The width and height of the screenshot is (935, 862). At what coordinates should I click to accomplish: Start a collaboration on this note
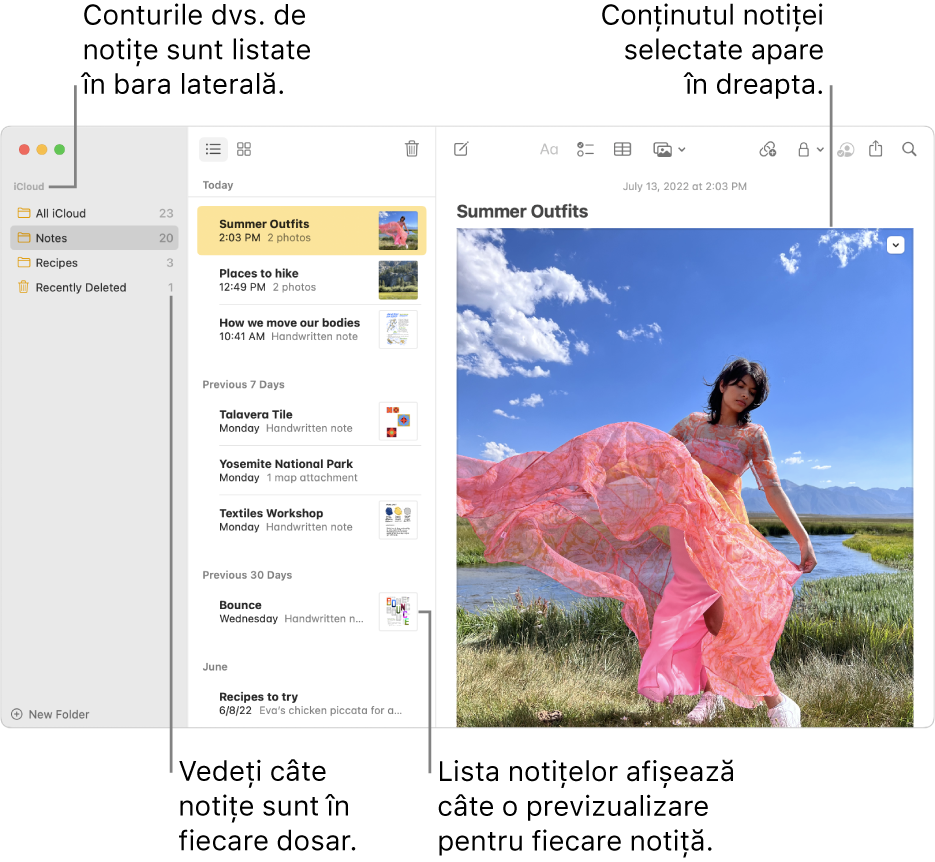pyautogui.click(x=845, y=149)
